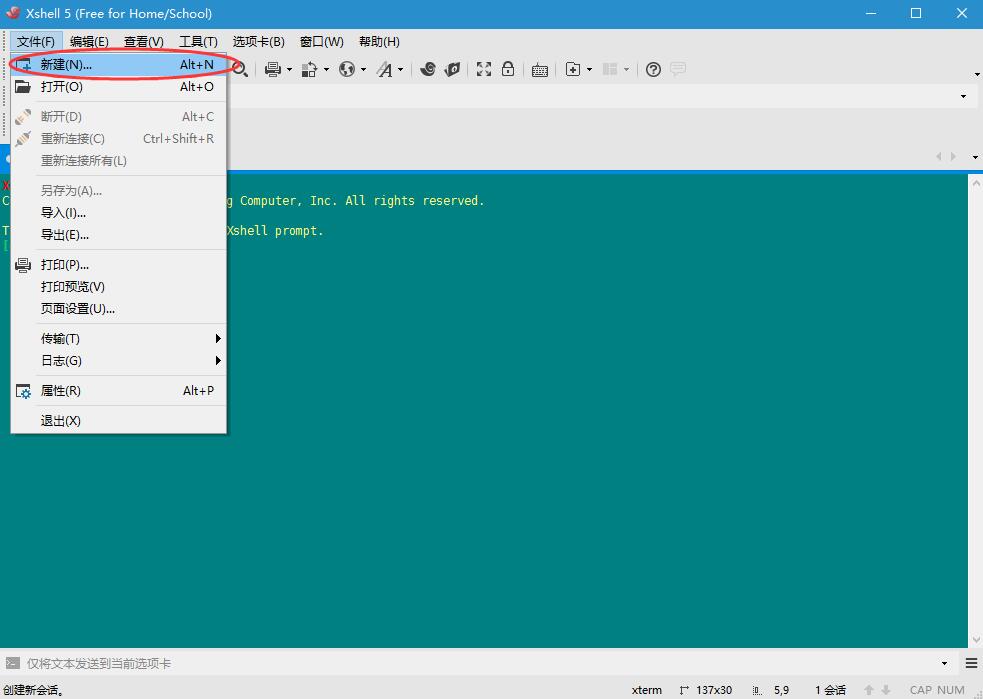Click the new tab plus icon
983x699 pixels.
pos(572,69)
